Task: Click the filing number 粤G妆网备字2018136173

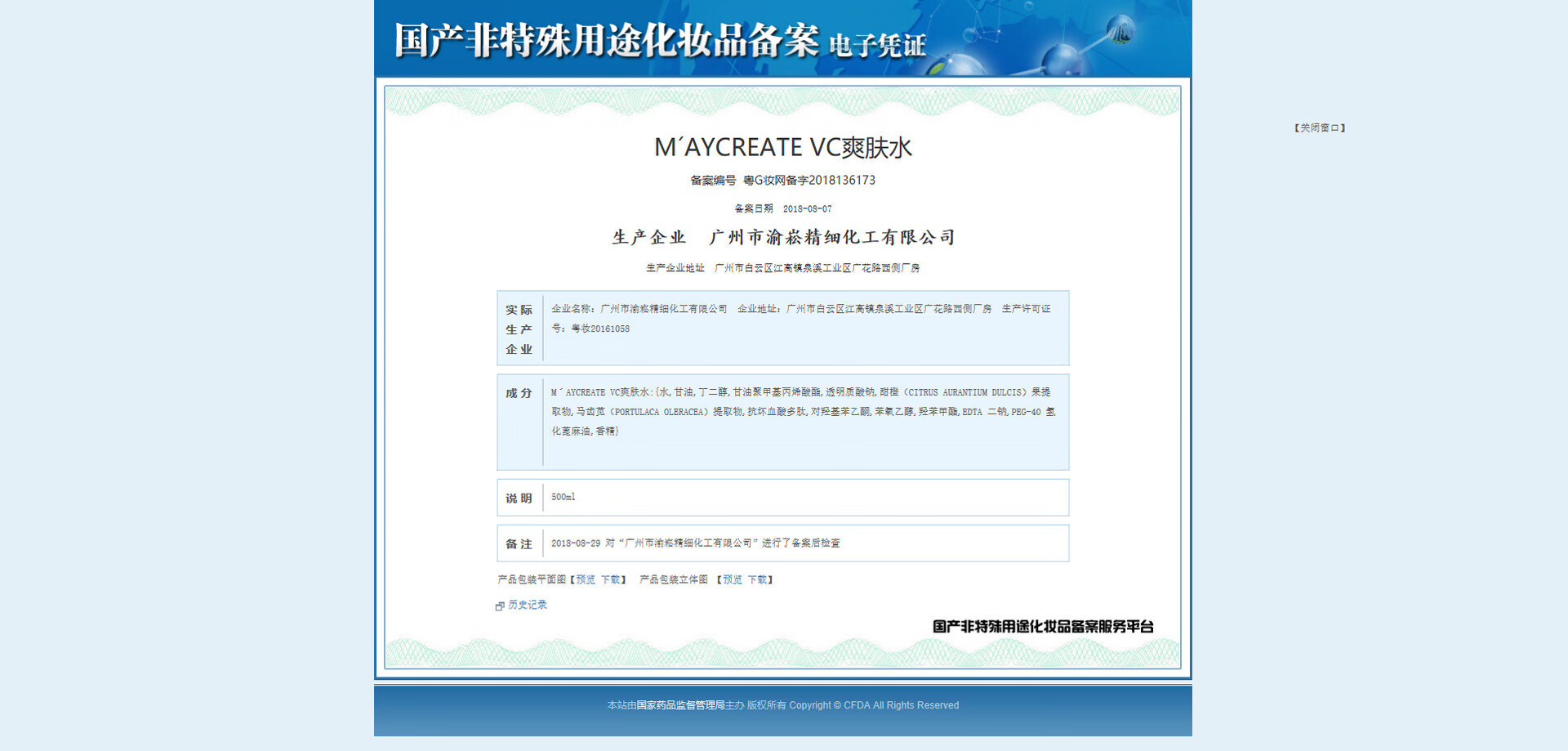Action: point(808,181)
